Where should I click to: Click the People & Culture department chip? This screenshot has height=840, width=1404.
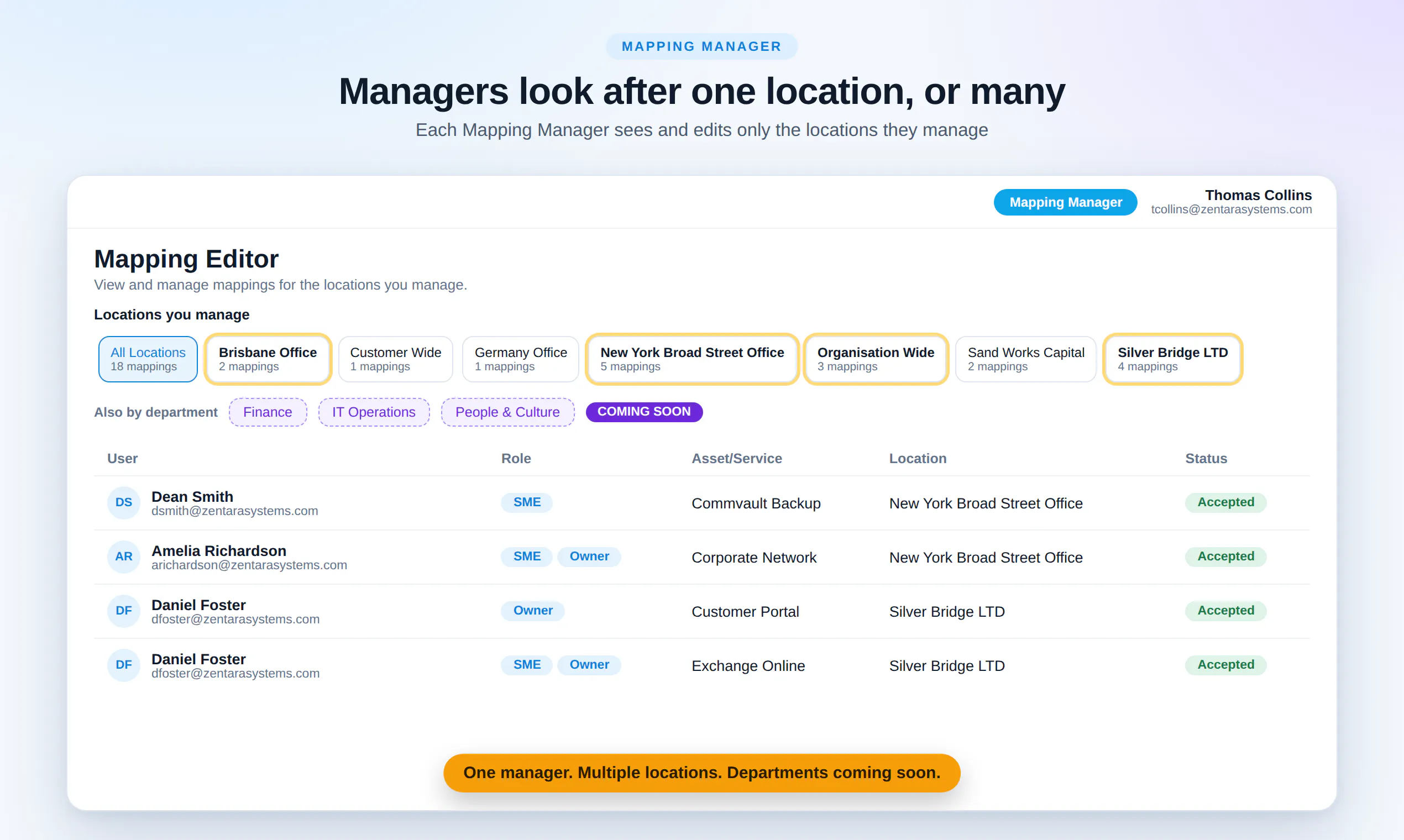pos(507,412)
